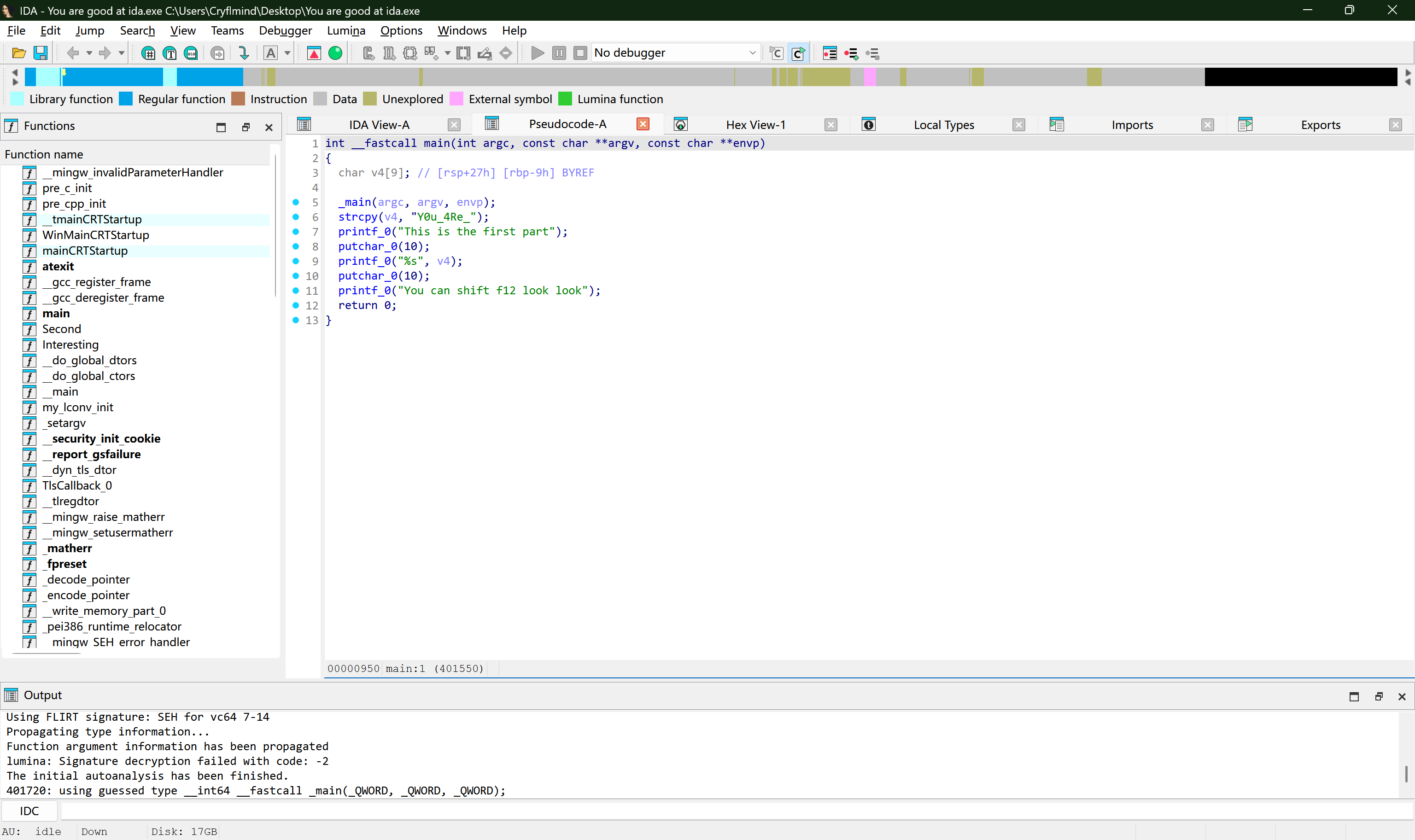Switch to the Exports tab
The image size is (1415, 840).
coord(1321,125)
